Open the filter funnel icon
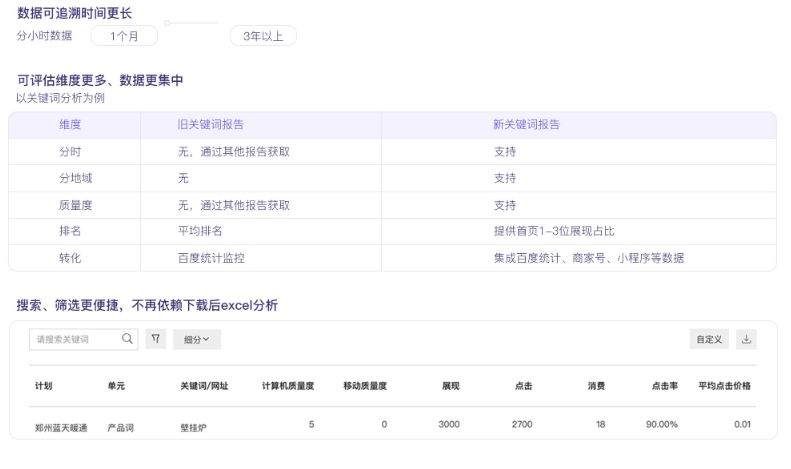791x469 pixels. pos(156,339)
